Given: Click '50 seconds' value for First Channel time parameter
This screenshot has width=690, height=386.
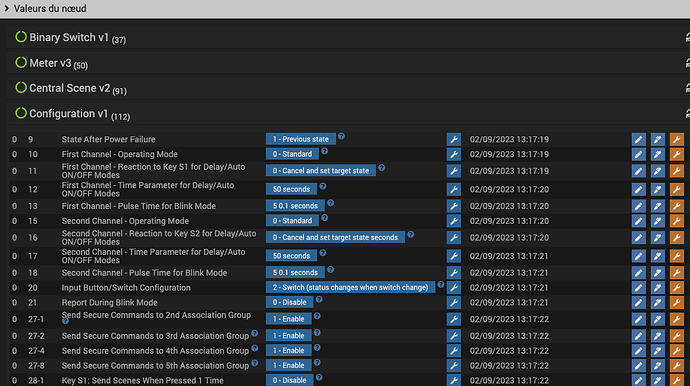Looking at the screenshot, I should click(x=291, y=189).
